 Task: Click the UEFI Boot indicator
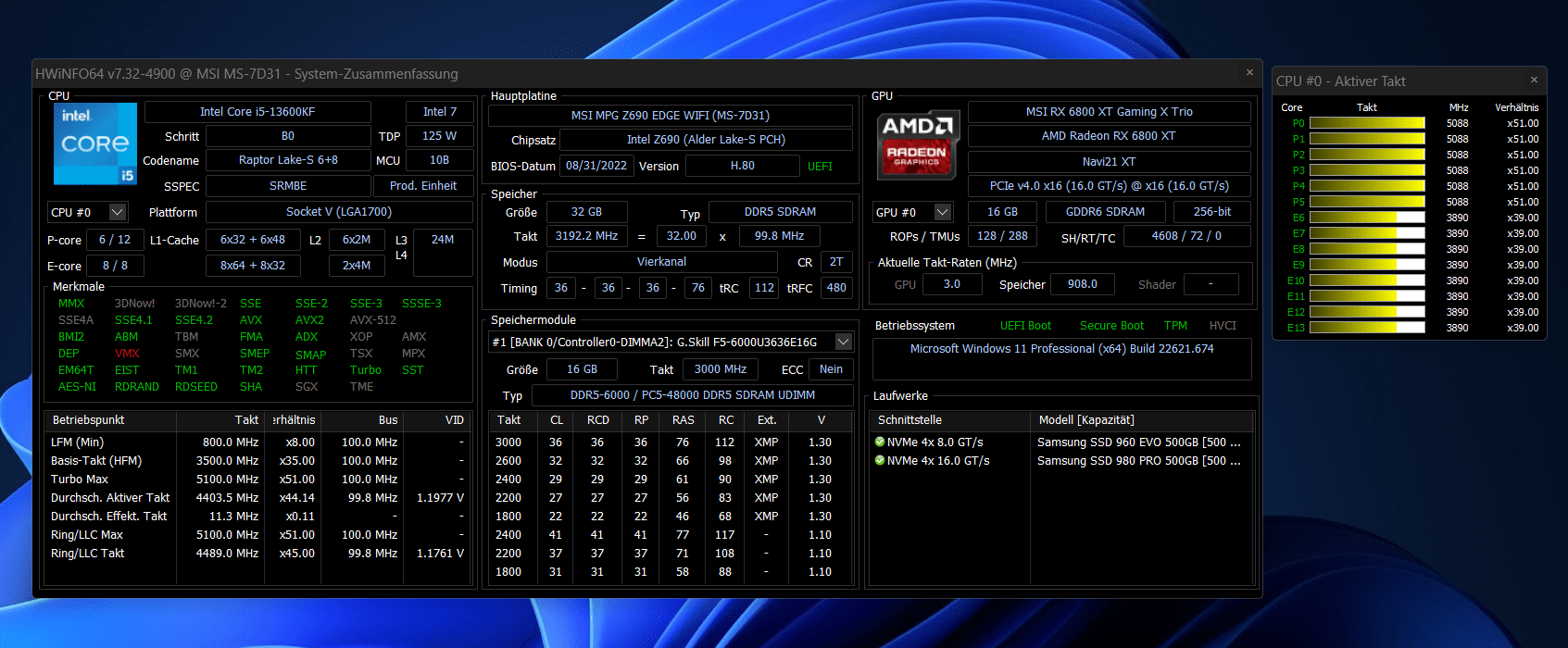click(x=1025, y=326)
